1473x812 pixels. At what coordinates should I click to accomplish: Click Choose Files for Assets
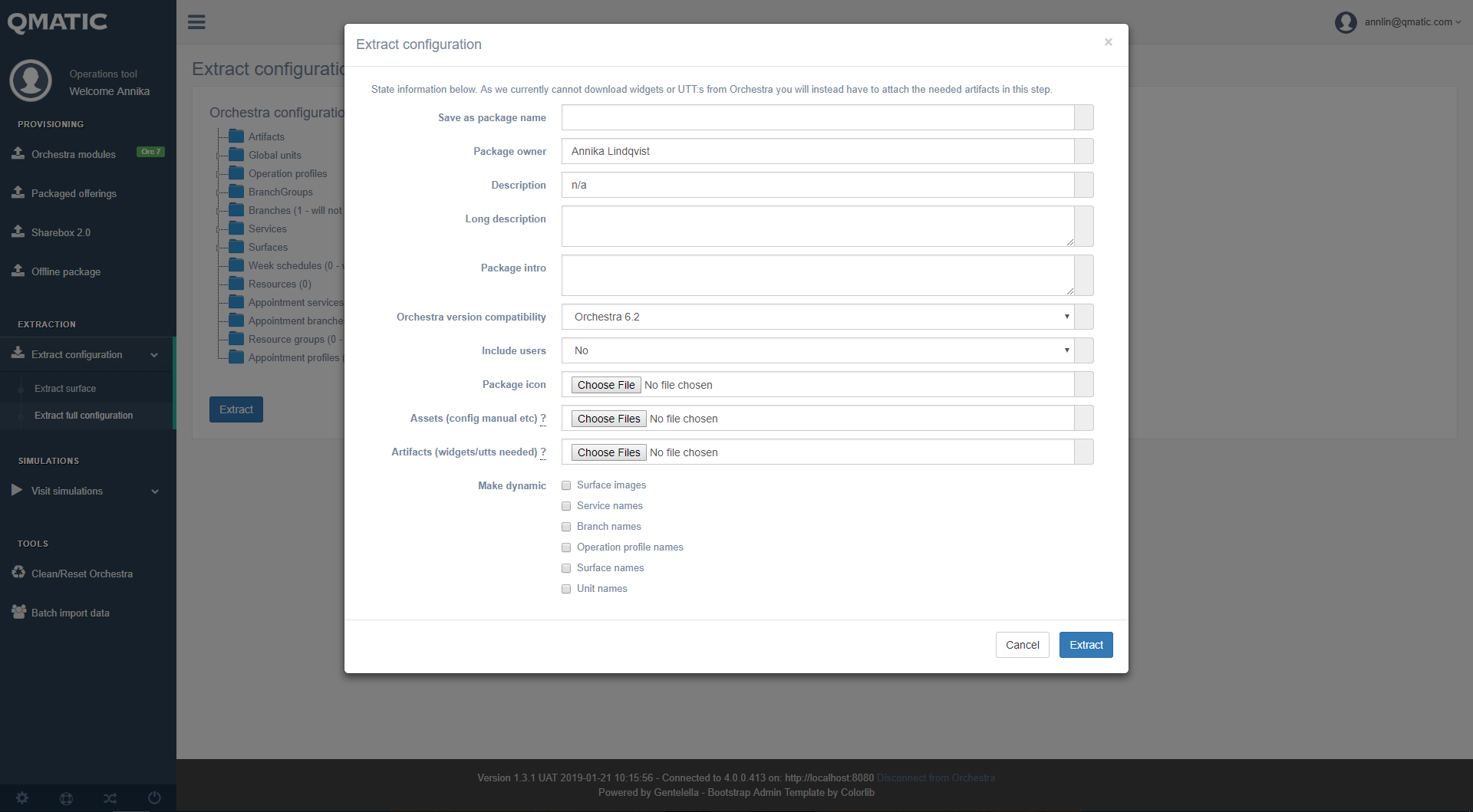(x=608, y=419)
